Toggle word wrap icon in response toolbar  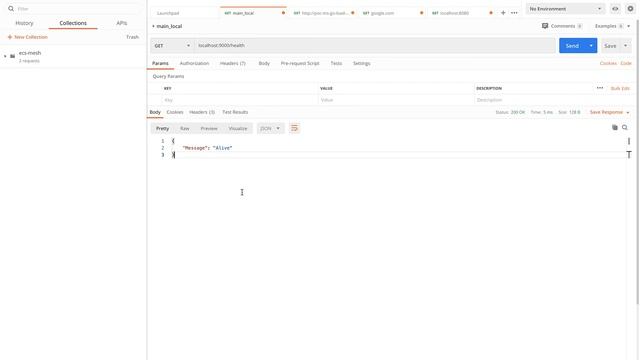(294, 129)
